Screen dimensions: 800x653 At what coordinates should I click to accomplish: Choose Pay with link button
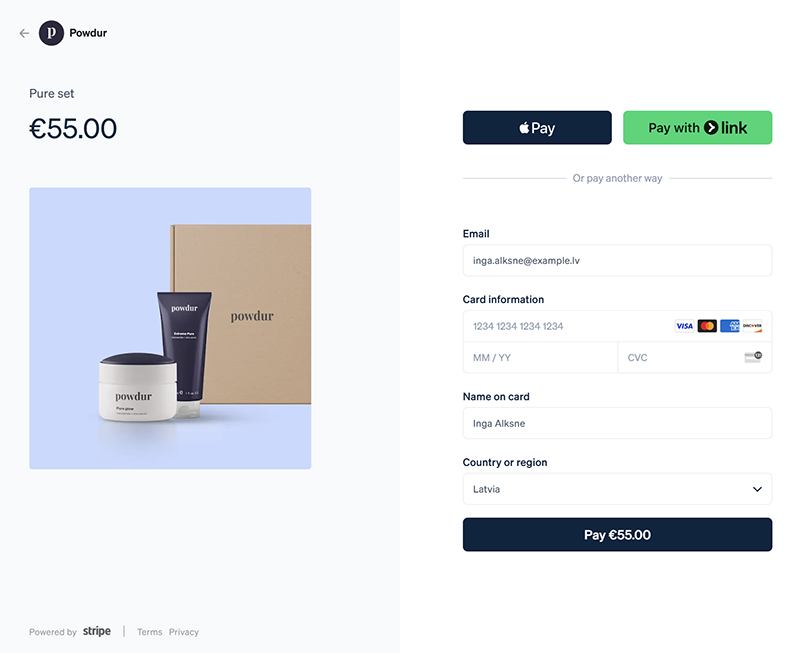tap(697, 128)
